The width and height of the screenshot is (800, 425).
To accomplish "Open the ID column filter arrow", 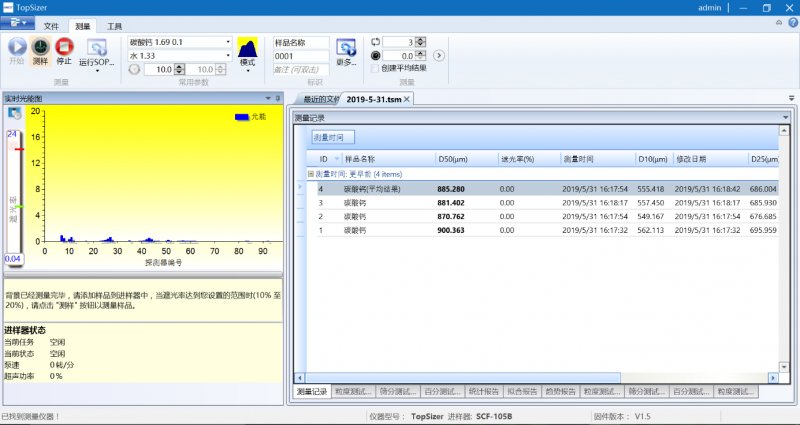I will pyautogui.click(x=335, y=160).
